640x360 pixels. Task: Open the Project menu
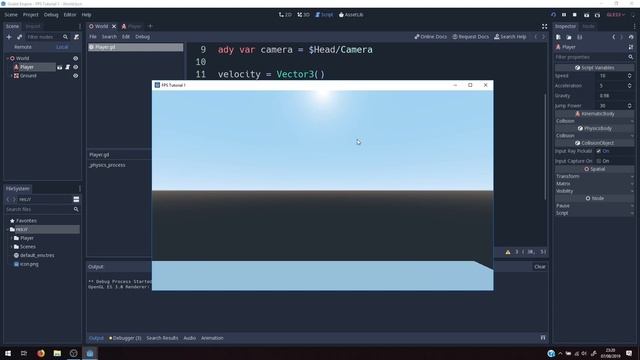pyautogui.click(x=31, y=15)
